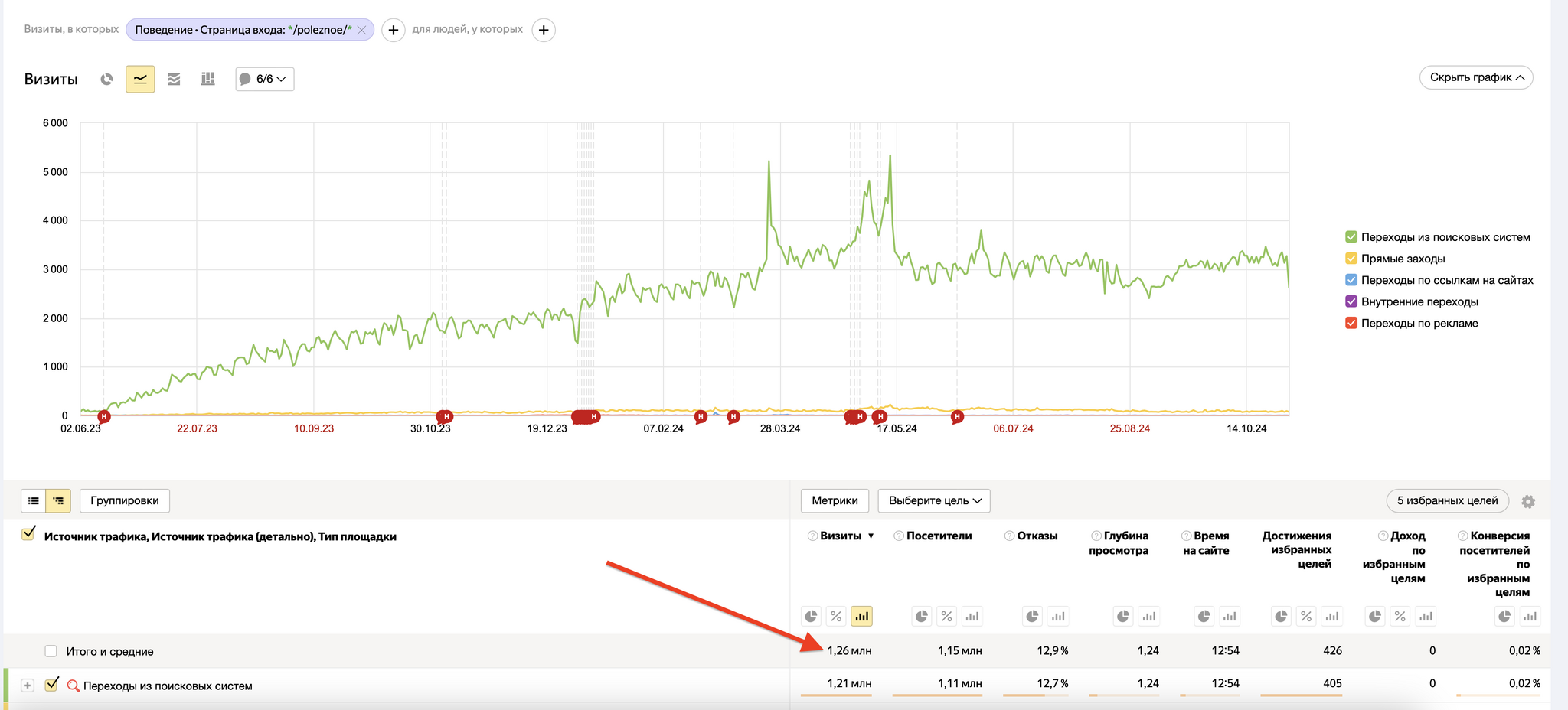Open the Метрики button

click(x=835, y=500)
